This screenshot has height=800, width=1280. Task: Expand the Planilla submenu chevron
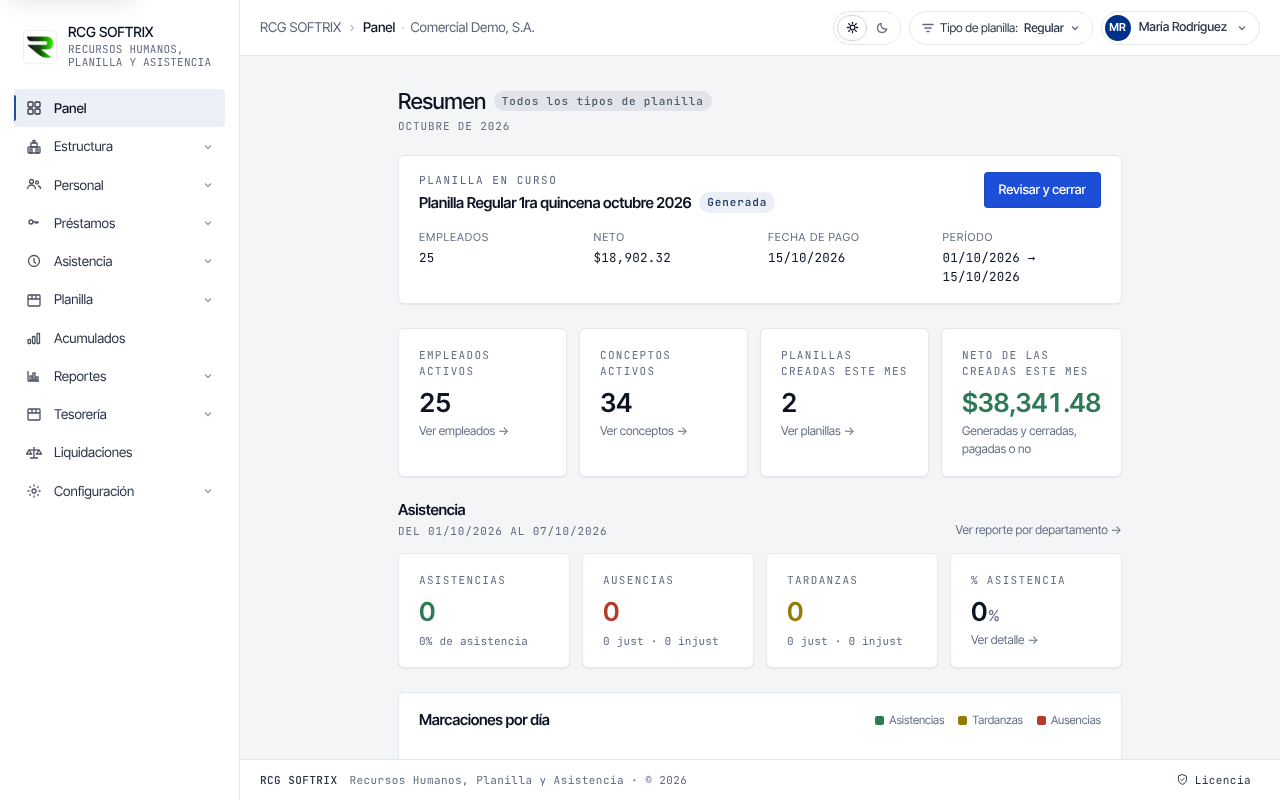pos(208,300)
